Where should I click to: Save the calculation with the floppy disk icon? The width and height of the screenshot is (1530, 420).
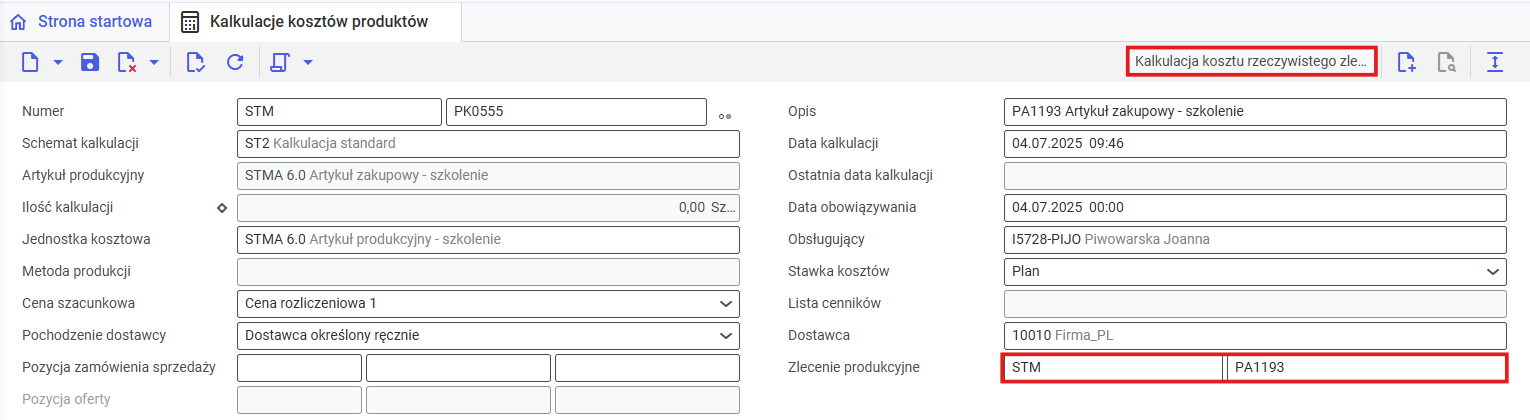90,62
